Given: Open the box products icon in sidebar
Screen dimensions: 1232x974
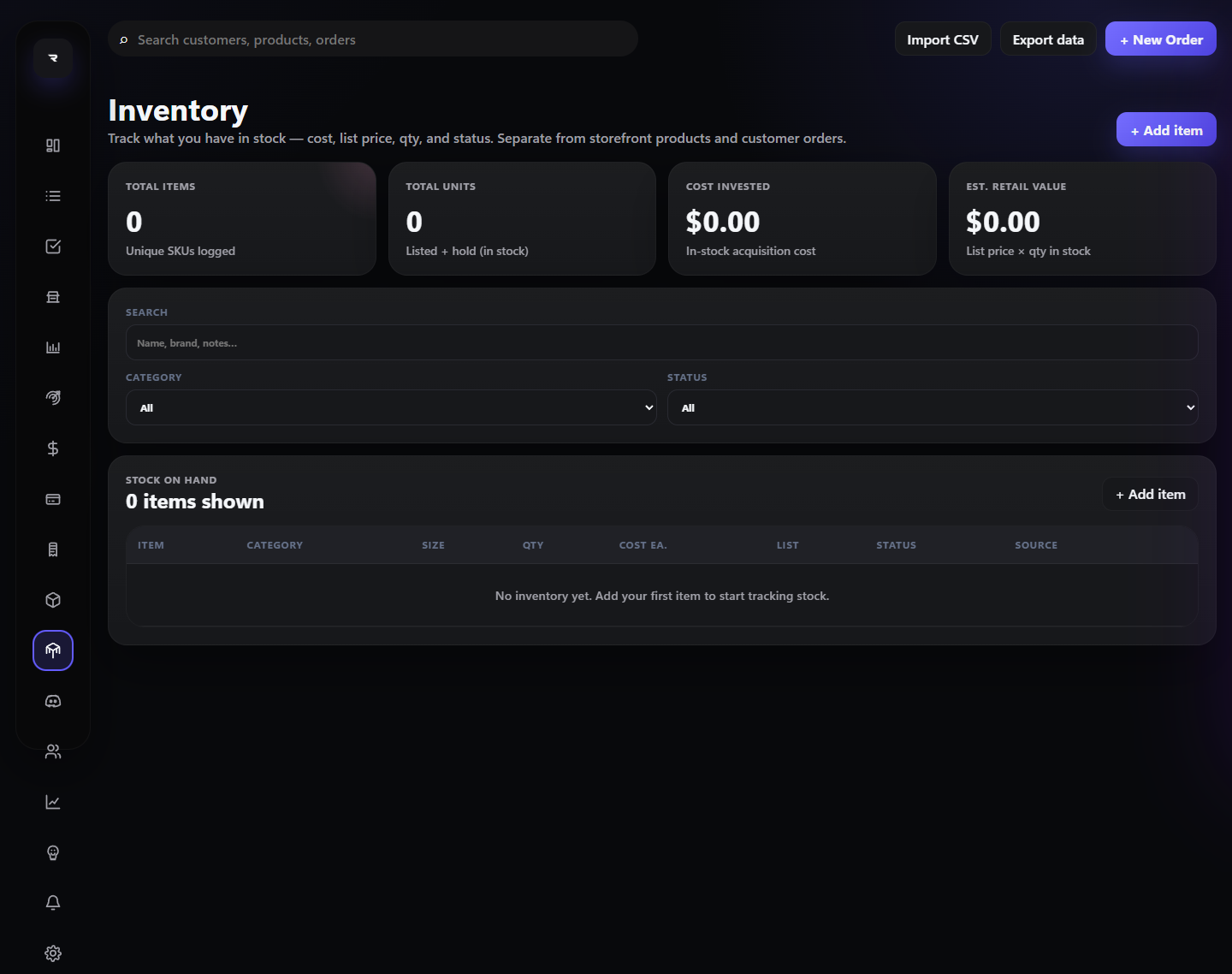Looking at the screenshot, I should pyautogui.click(x=53, y=600).
